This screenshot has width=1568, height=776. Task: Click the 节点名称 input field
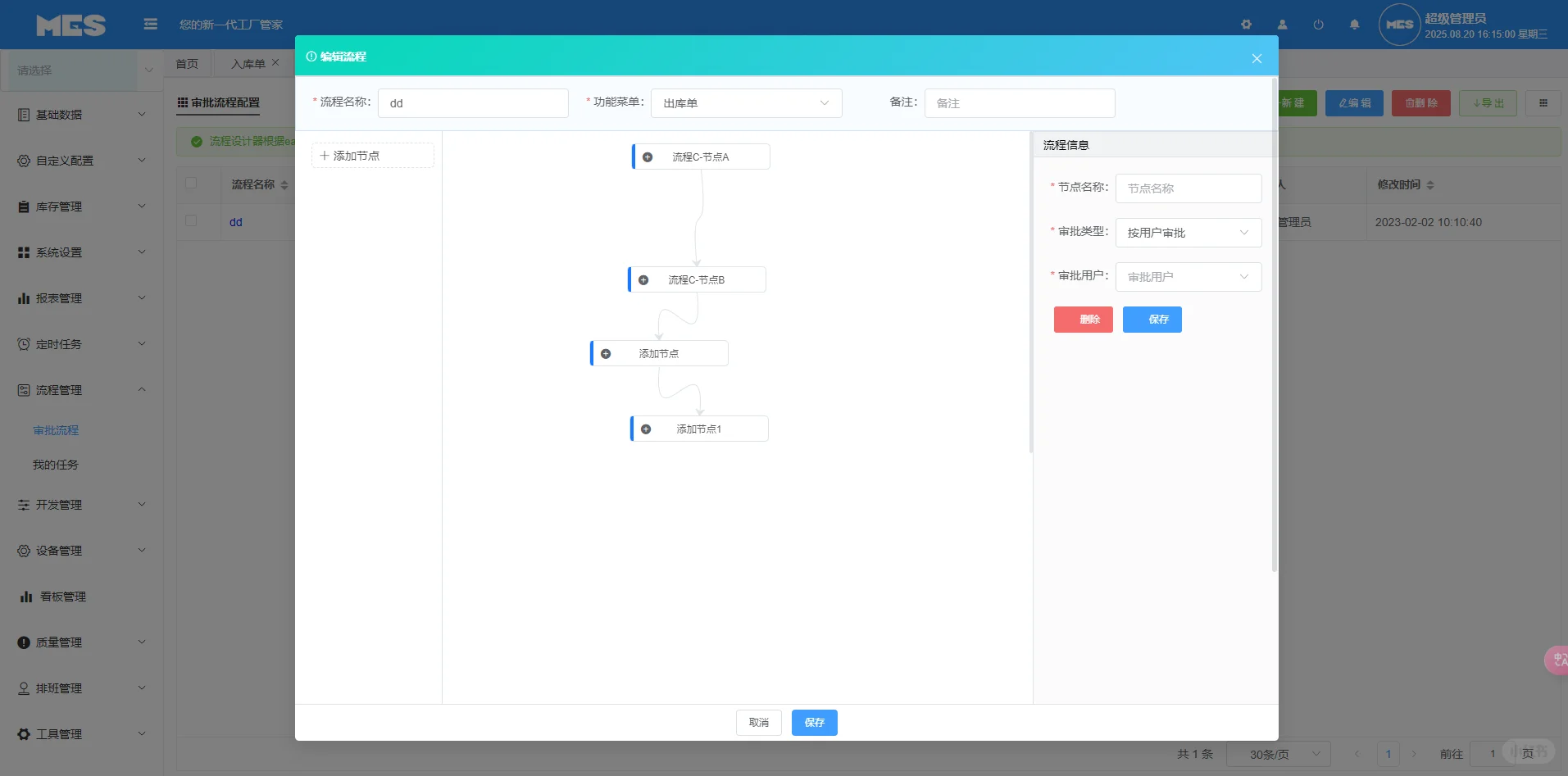(1188, 188)
